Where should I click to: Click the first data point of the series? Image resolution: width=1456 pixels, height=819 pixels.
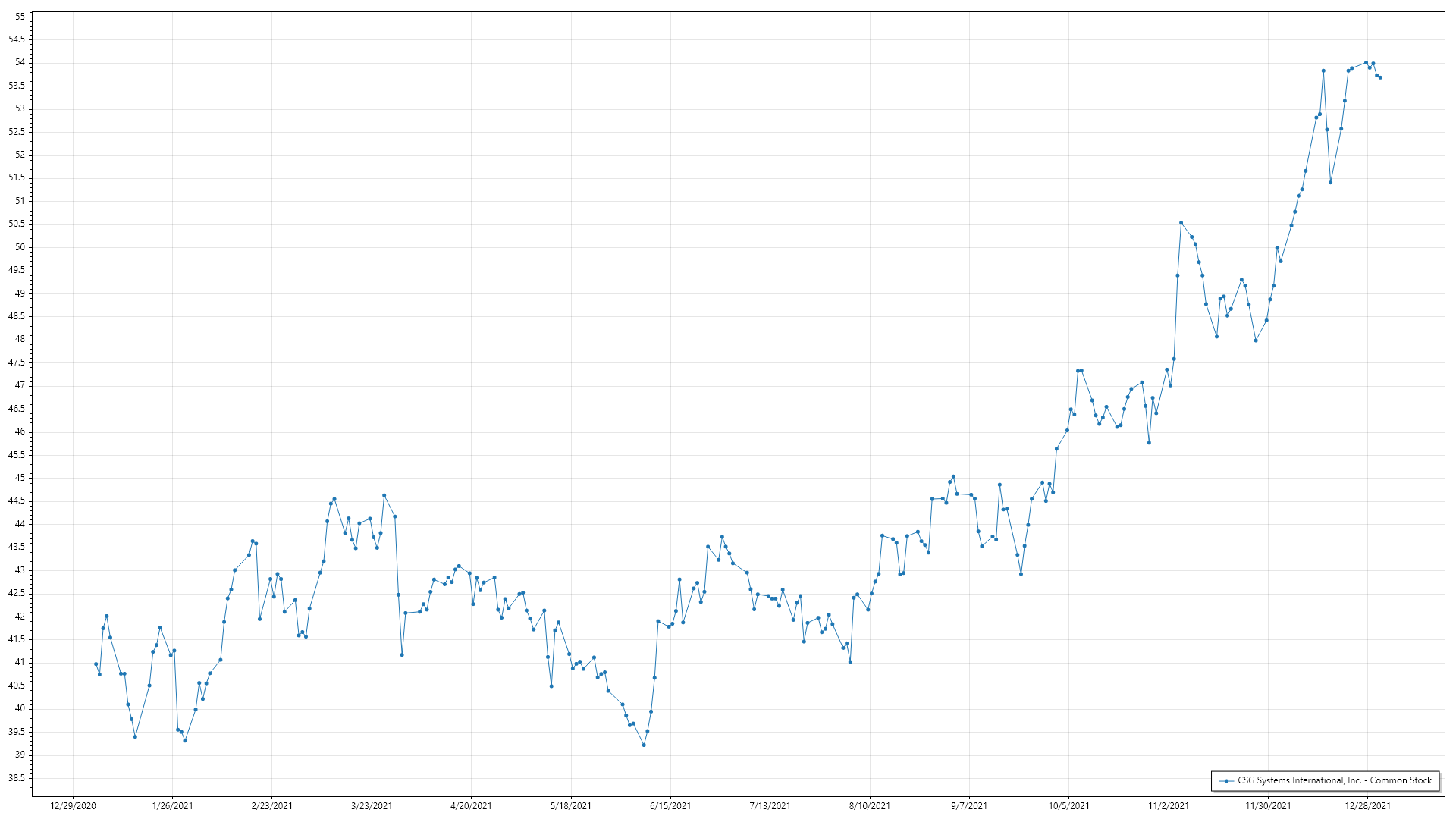pos(96,664)
